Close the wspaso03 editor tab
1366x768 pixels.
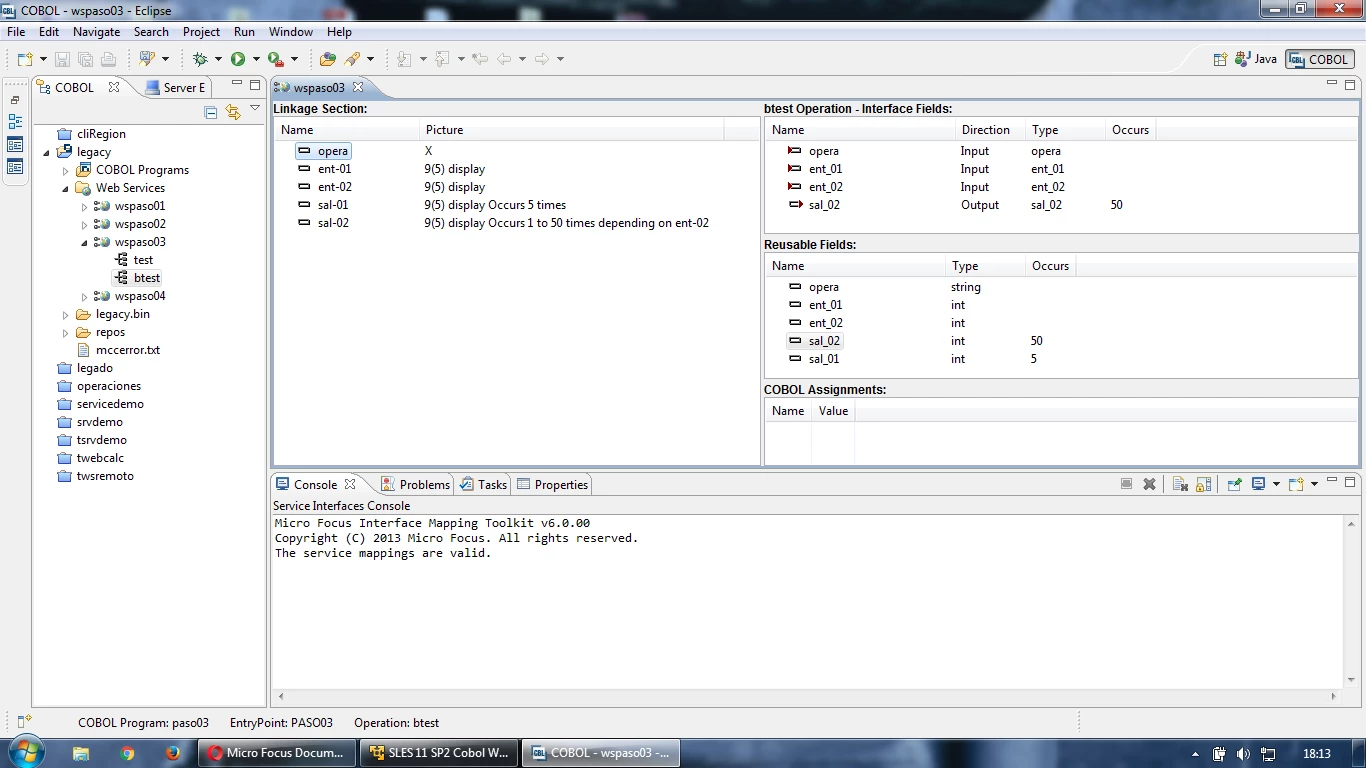(x=358, y=87)
